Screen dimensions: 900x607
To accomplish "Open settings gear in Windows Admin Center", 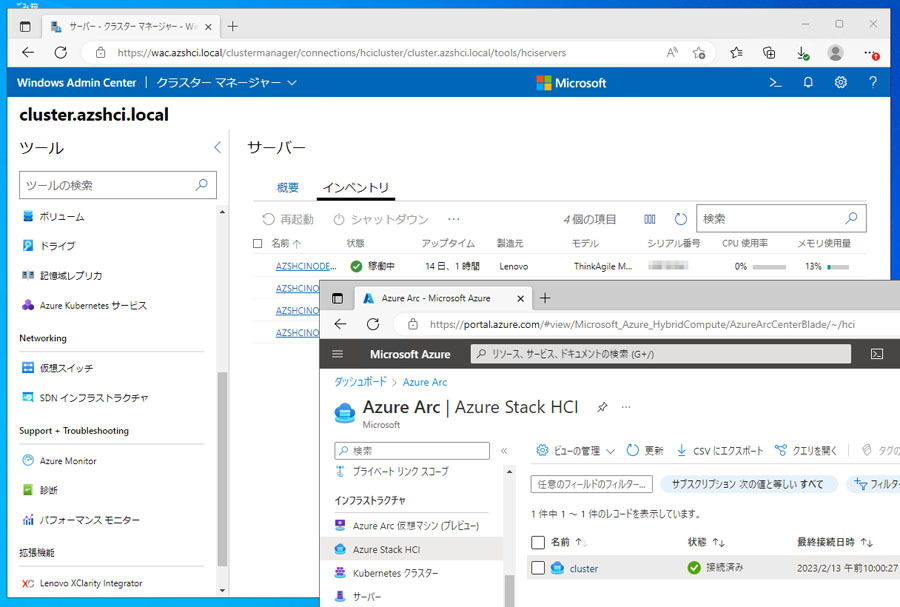I will pos(841,83).
